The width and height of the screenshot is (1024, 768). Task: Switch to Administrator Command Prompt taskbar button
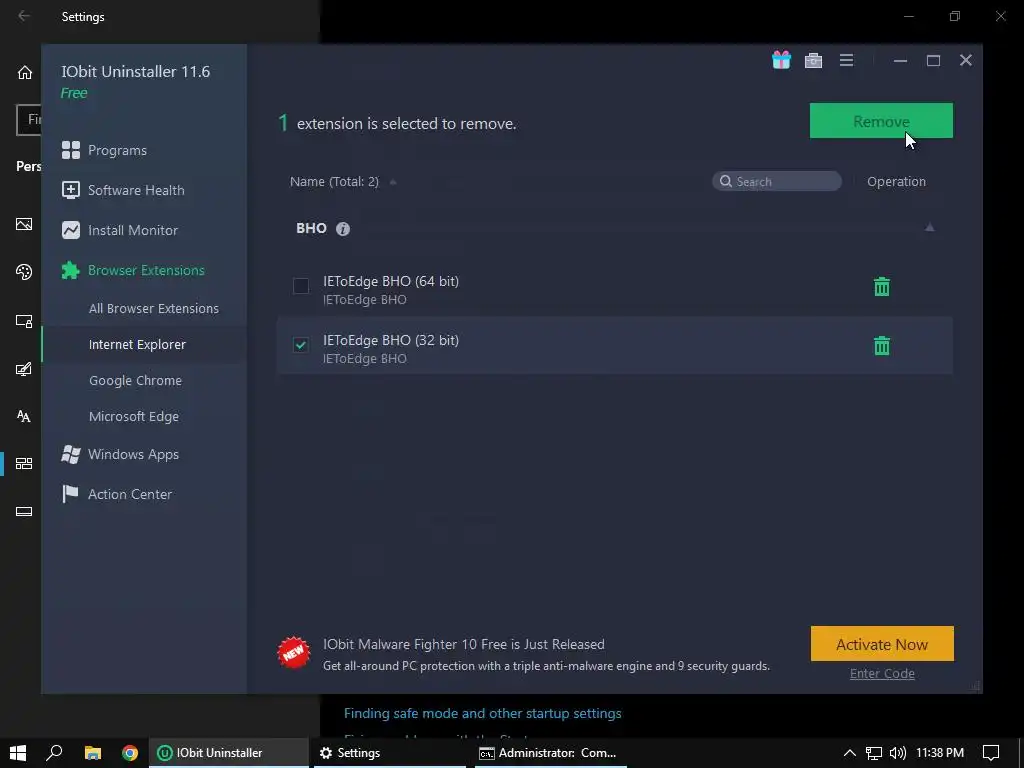coord(551,753)
